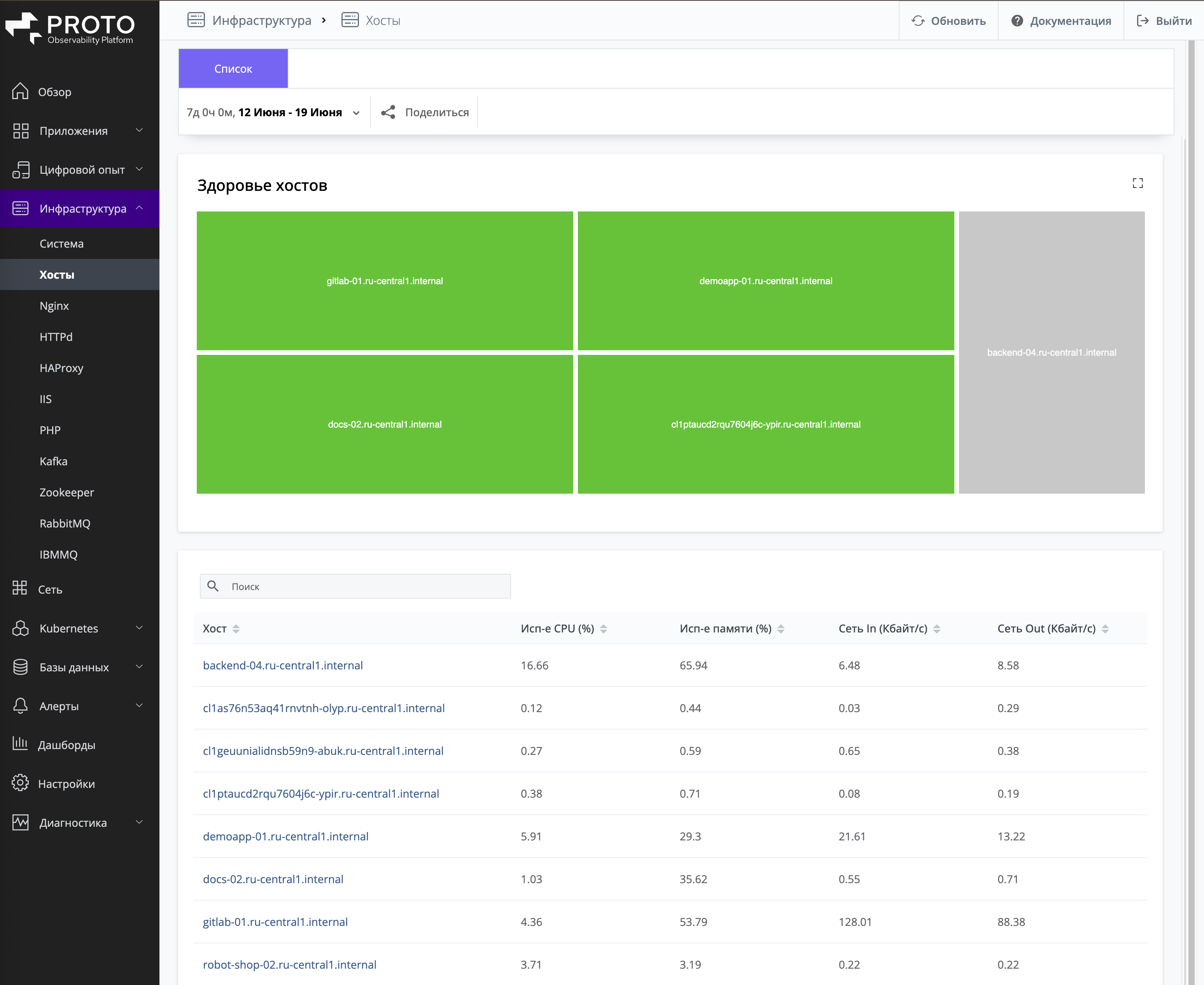Click the breadcrumb Инфраструктура icon
This screenshot has width=1204, height=985.
tap(196, 20)
